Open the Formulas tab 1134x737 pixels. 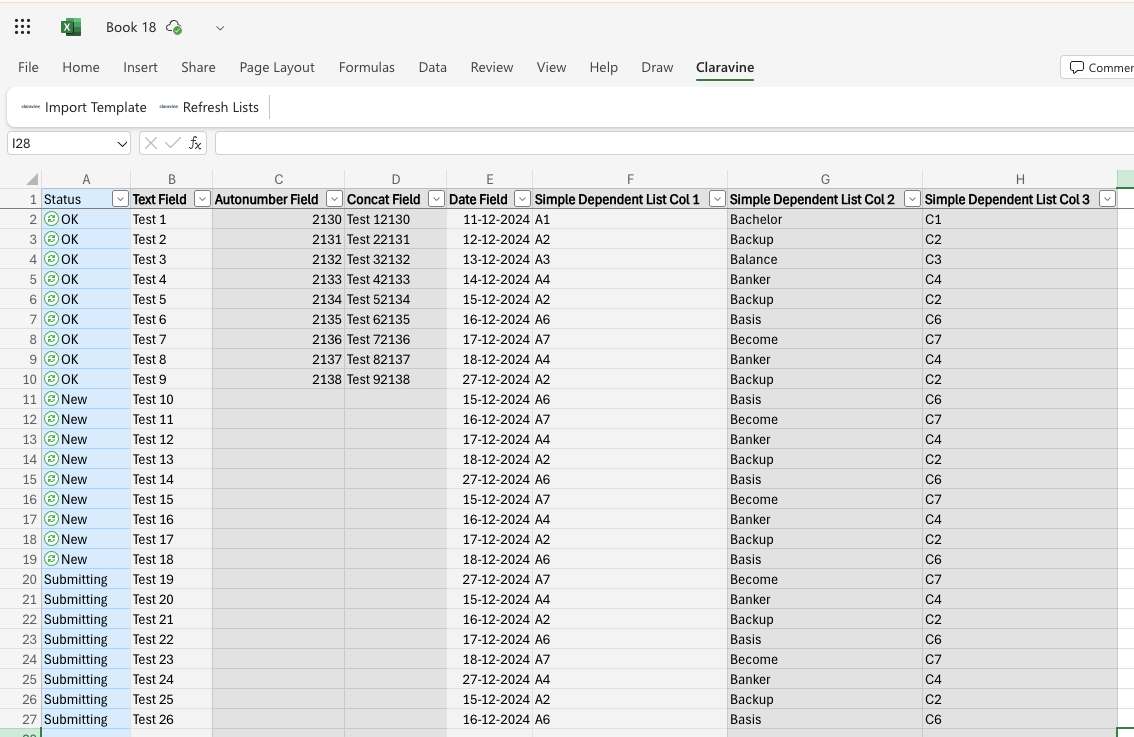pyautogui.click(x=367, y=67)
